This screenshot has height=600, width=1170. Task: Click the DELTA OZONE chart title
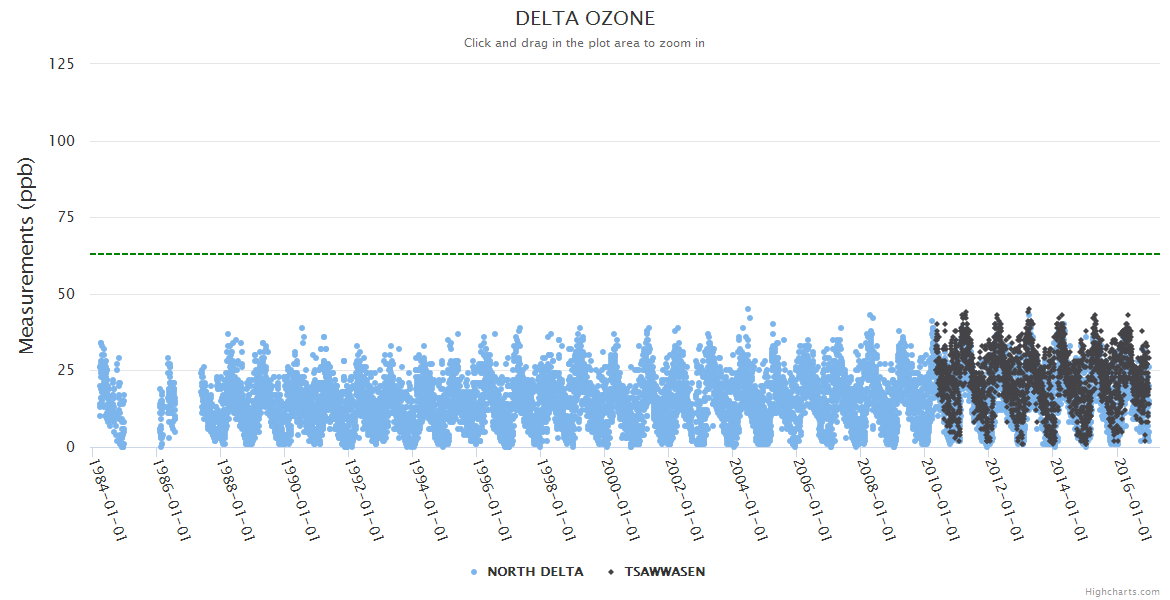[585, 18]
